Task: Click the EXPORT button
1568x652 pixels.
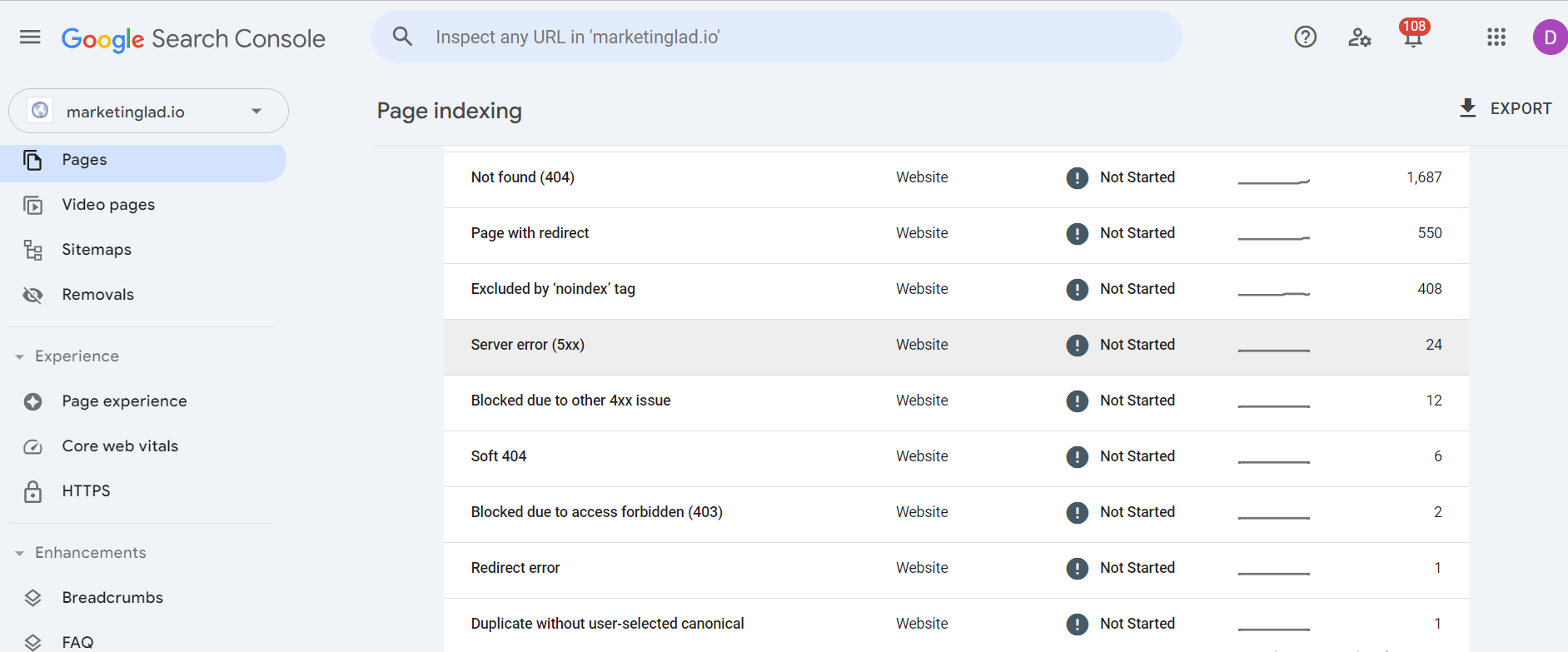Action: click(x=1506, y=108)
